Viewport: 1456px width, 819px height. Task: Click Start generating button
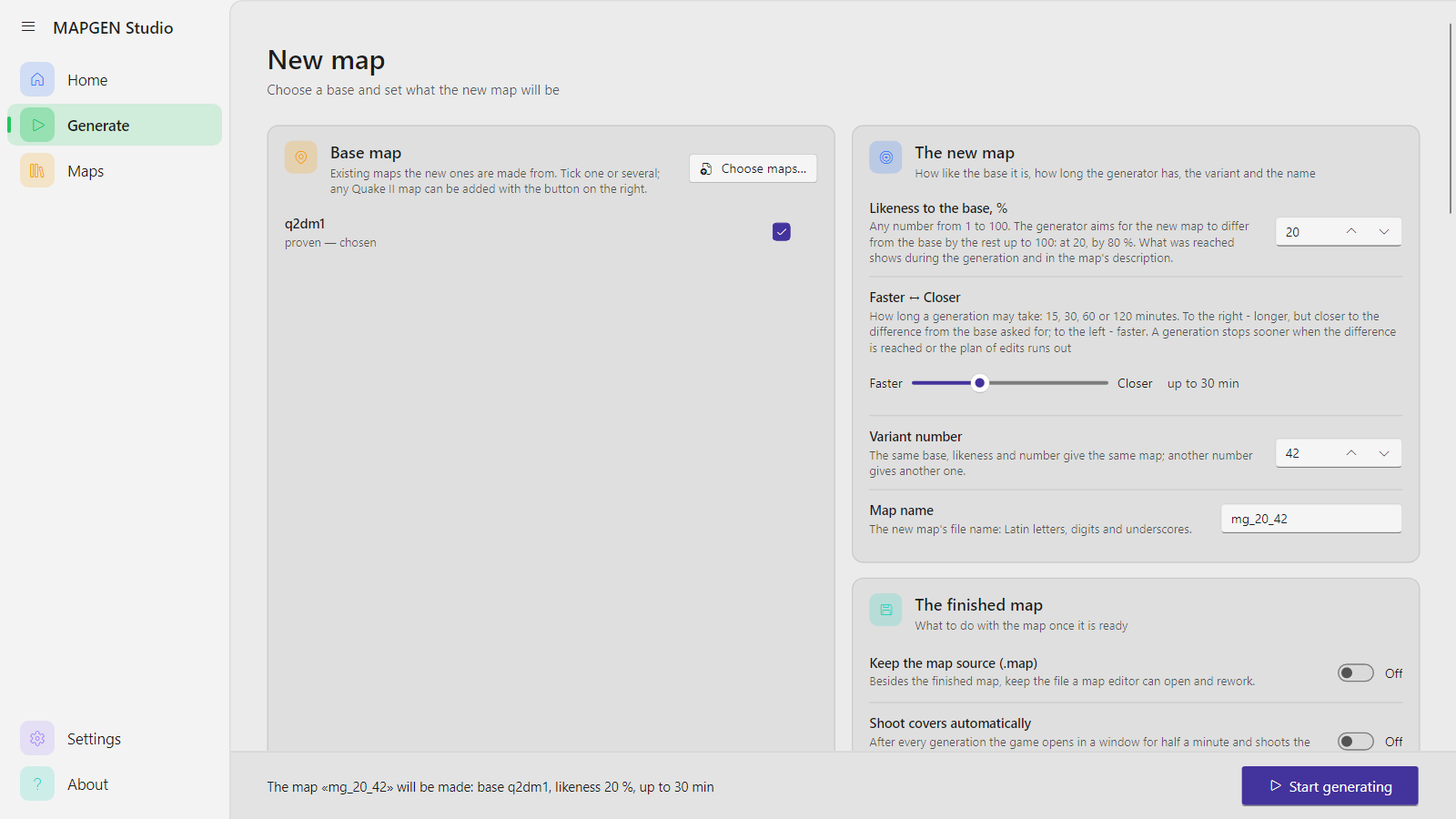(1330, 786)
